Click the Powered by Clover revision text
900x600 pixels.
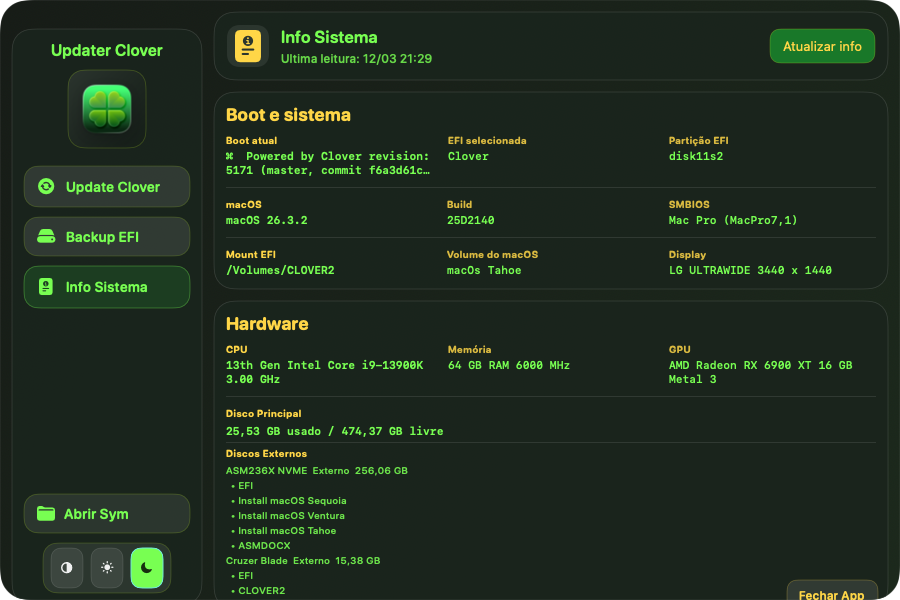(328, 163)
